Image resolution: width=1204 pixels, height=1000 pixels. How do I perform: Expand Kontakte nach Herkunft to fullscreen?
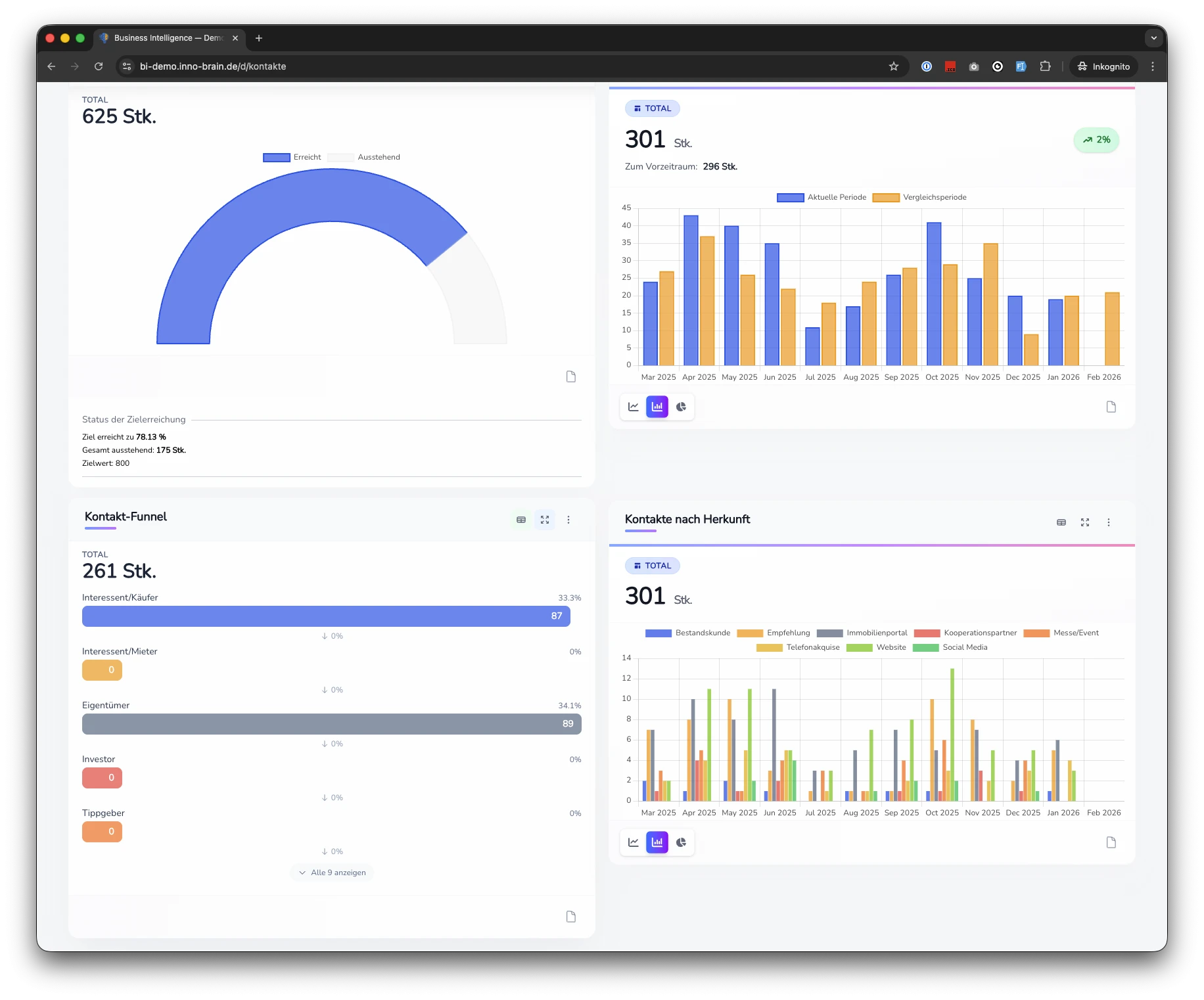click(x=1085, y=522)
